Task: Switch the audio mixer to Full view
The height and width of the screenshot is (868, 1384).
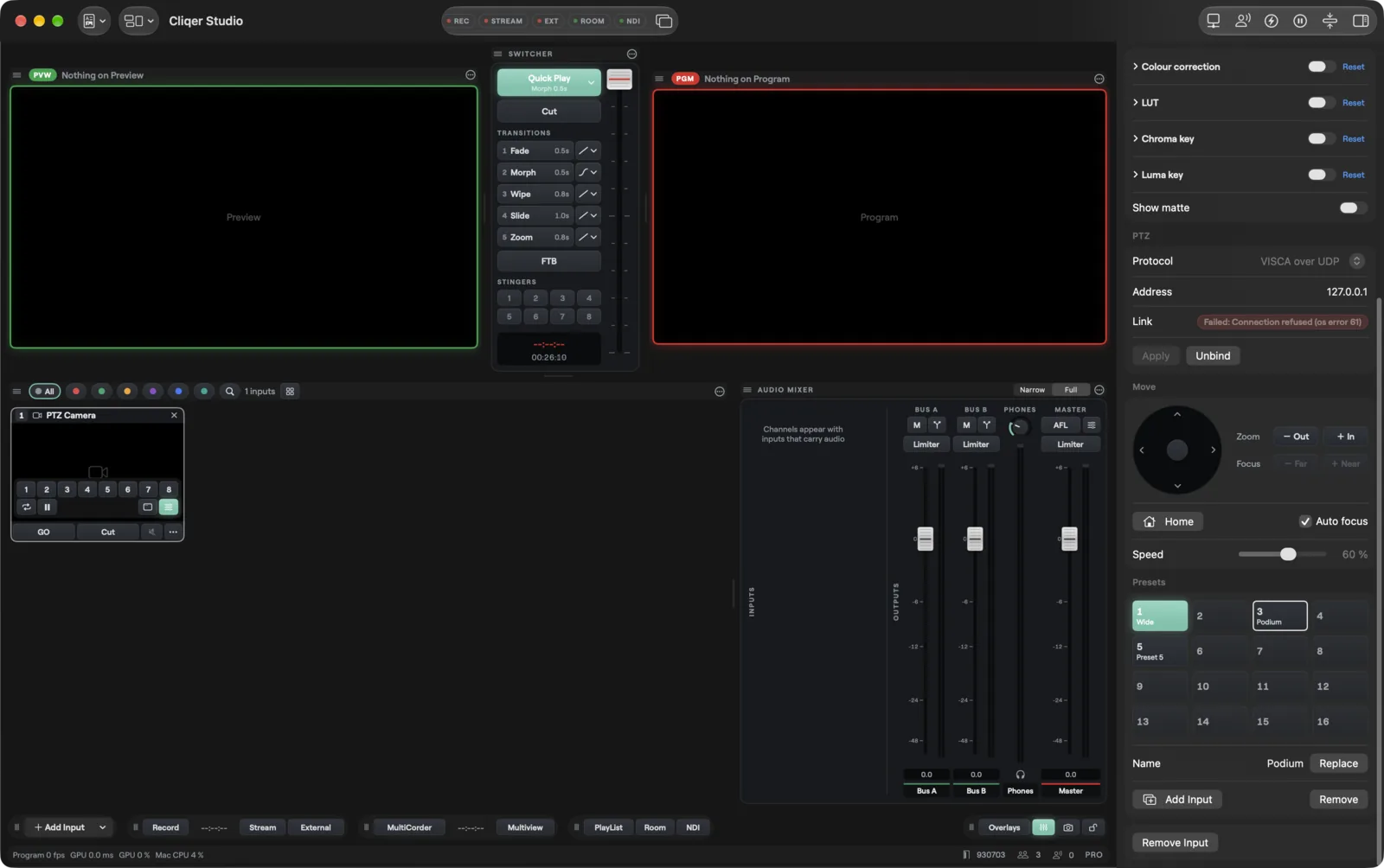Action: 1071,390
